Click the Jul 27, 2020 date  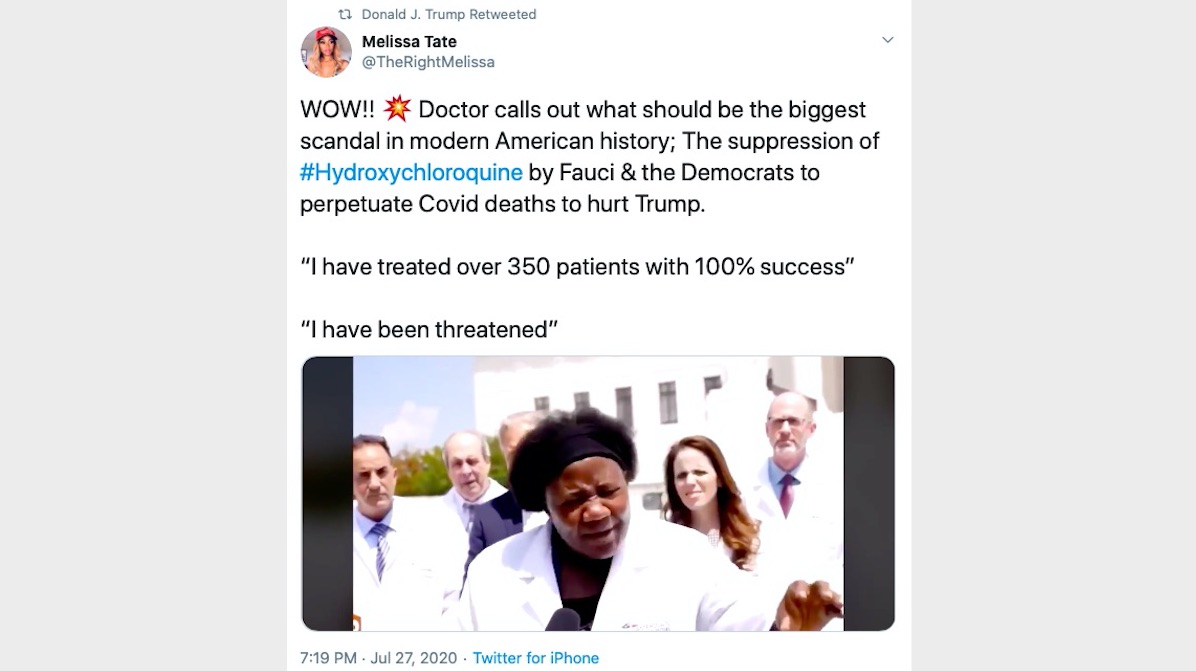pyautogui.click(x=413, y=658)
